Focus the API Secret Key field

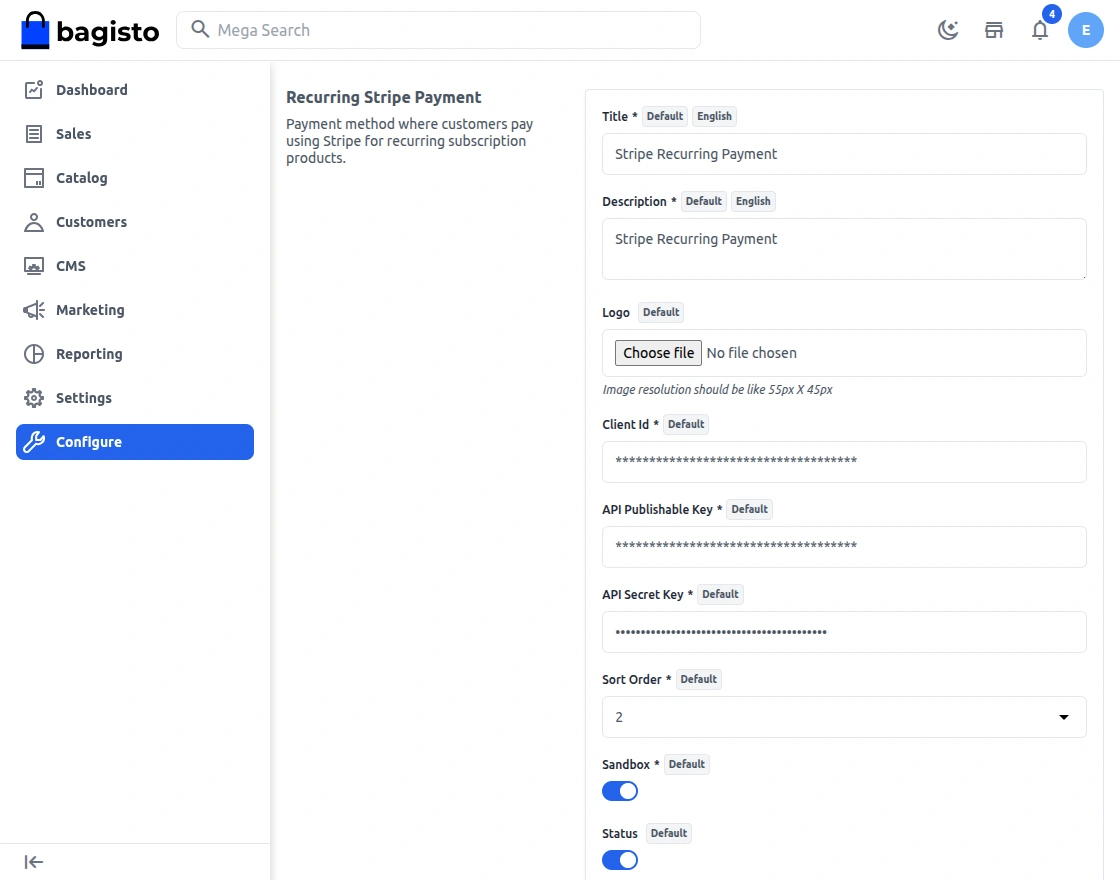tap(844, 632)
